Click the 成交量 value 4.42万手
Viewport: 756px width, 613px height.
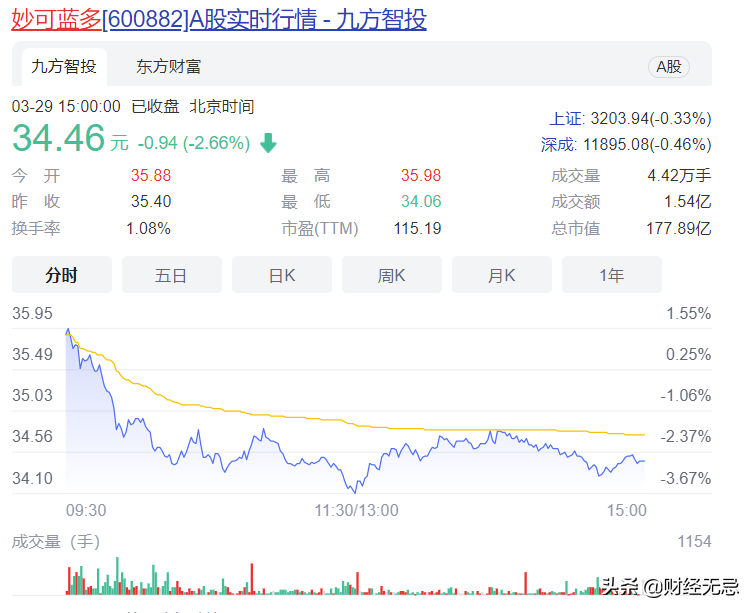(679, 175)
